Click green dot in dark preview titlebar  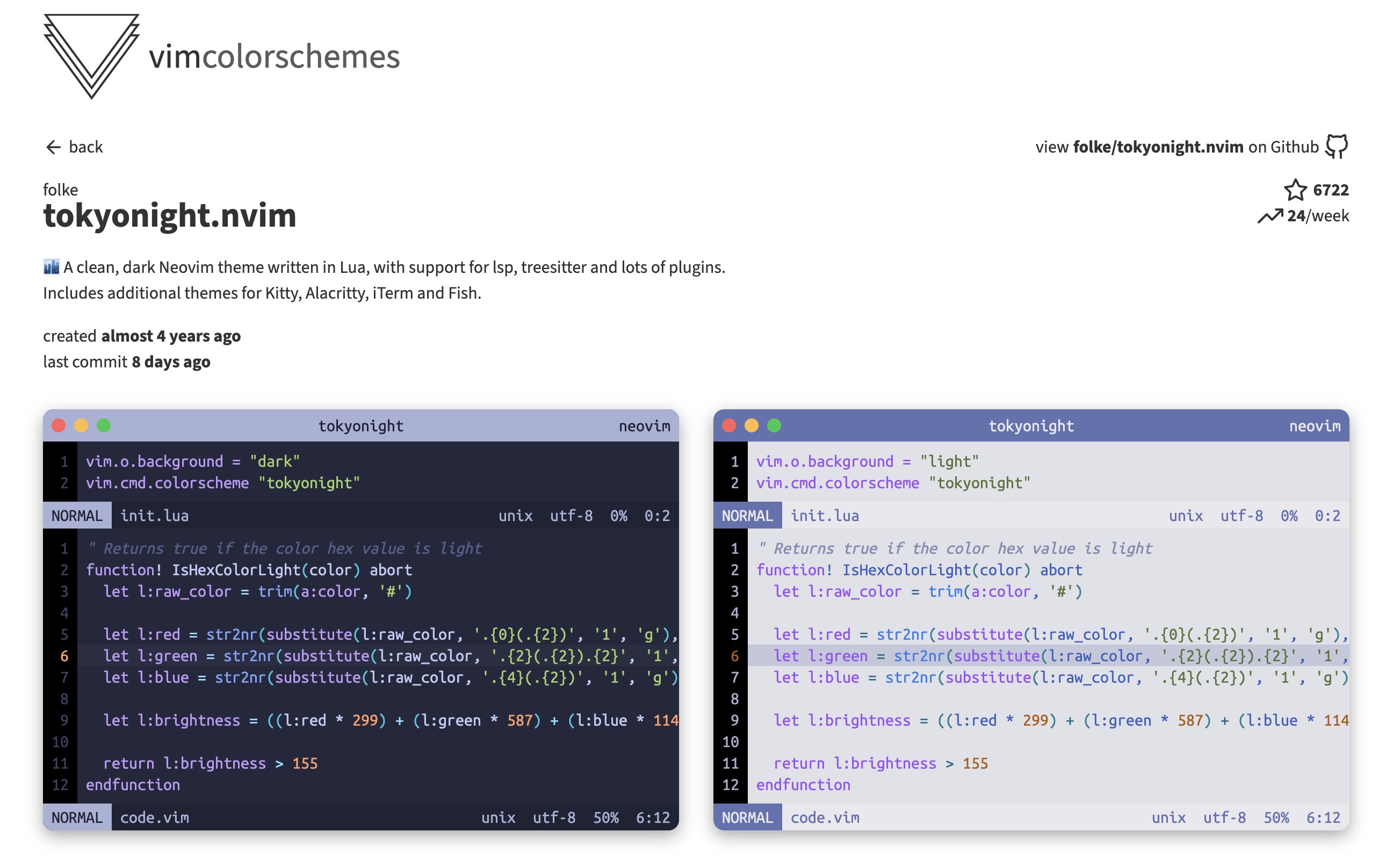click(x=103, y=425)
